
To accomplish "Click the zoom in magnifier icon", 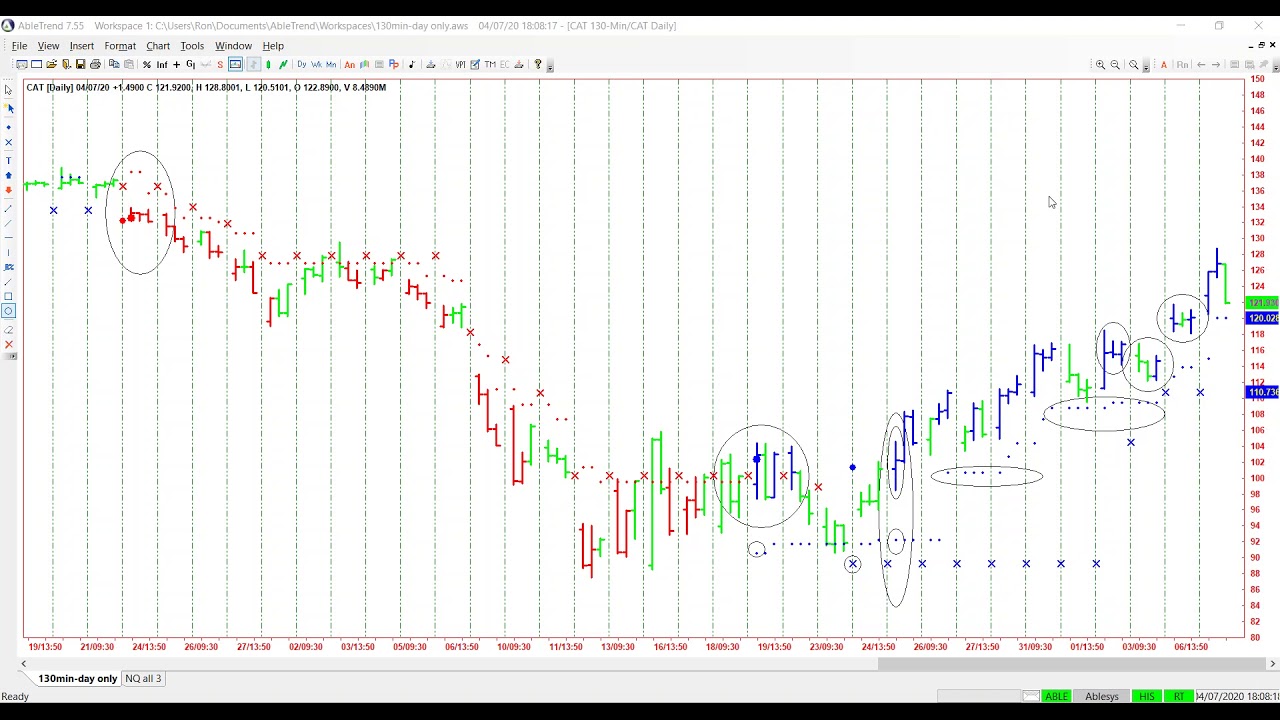I will [1100, 65].
